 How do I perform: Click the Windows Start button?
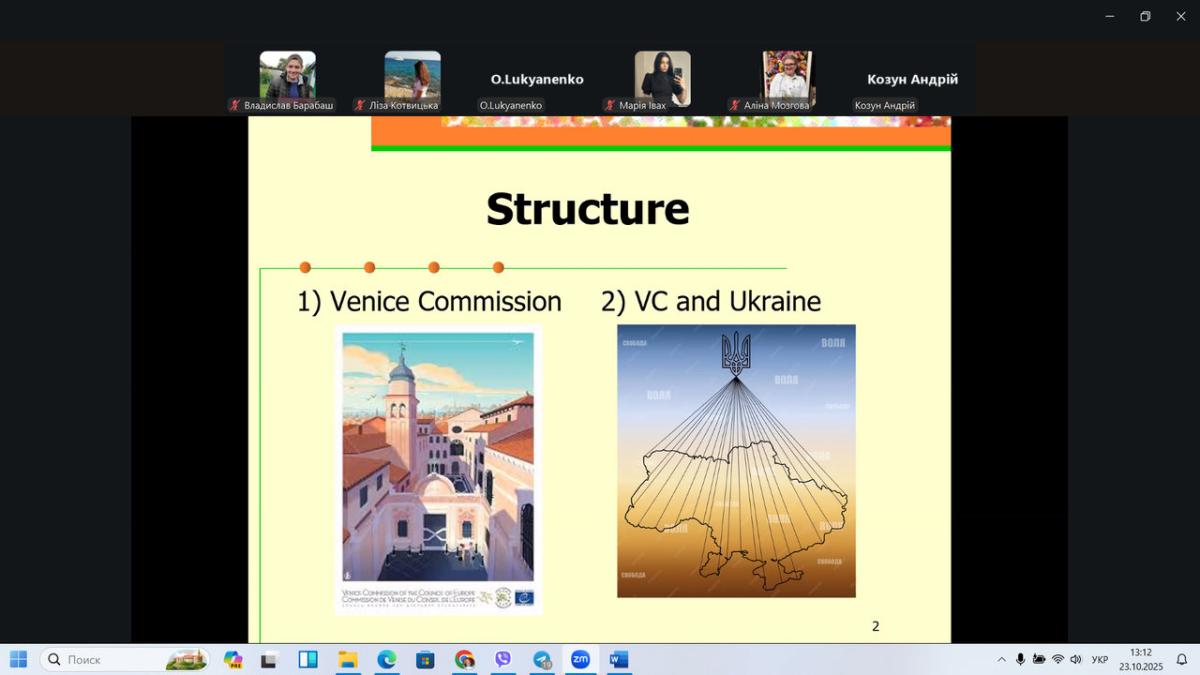tap(18, 659)
